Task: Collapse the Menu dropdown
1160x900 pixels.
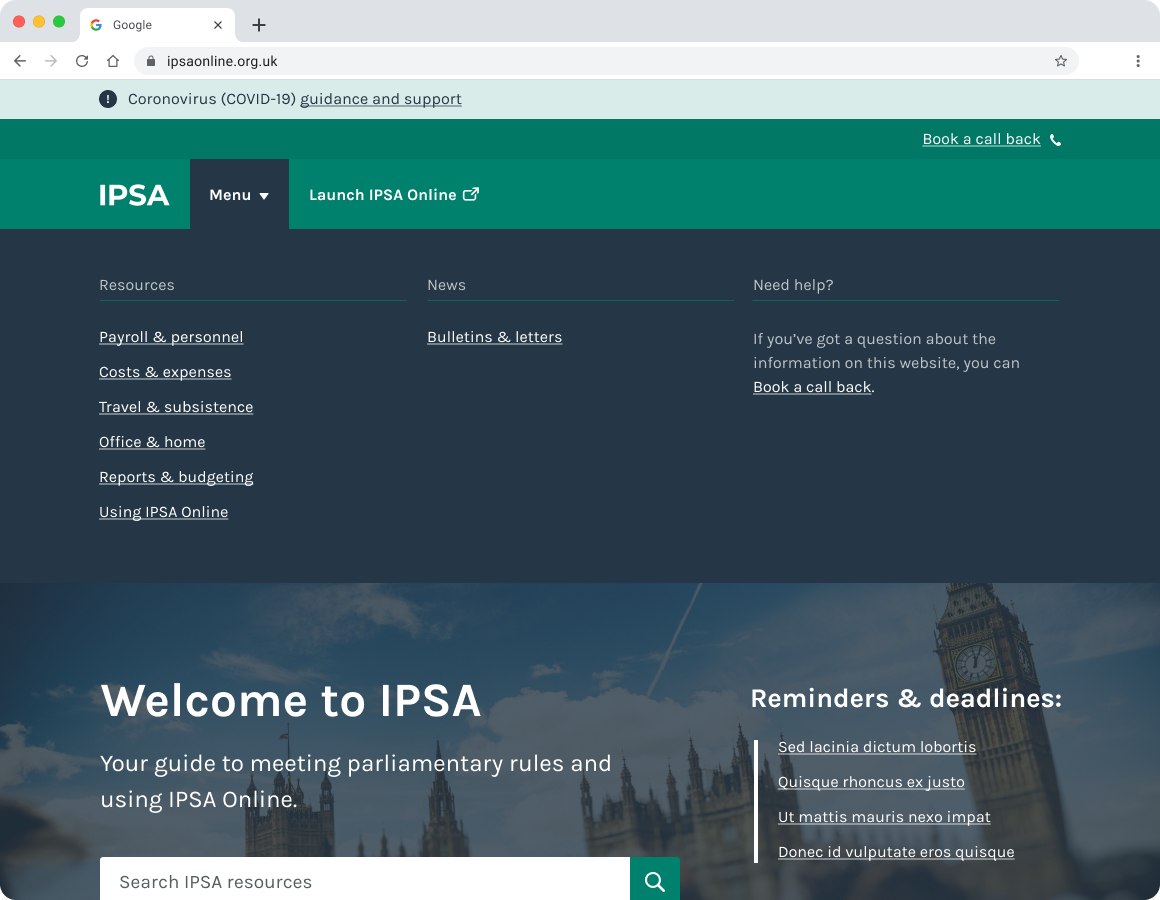Action: [239, 194]
